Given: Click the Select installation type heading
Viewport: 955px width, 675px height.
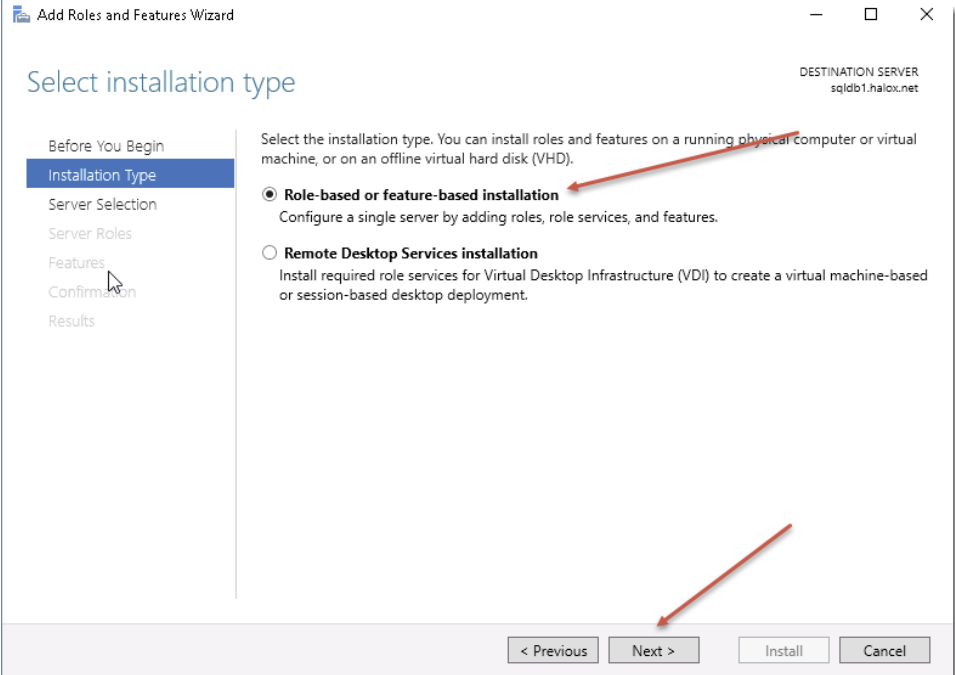Looking at the screenshot, I should [161, 82].
